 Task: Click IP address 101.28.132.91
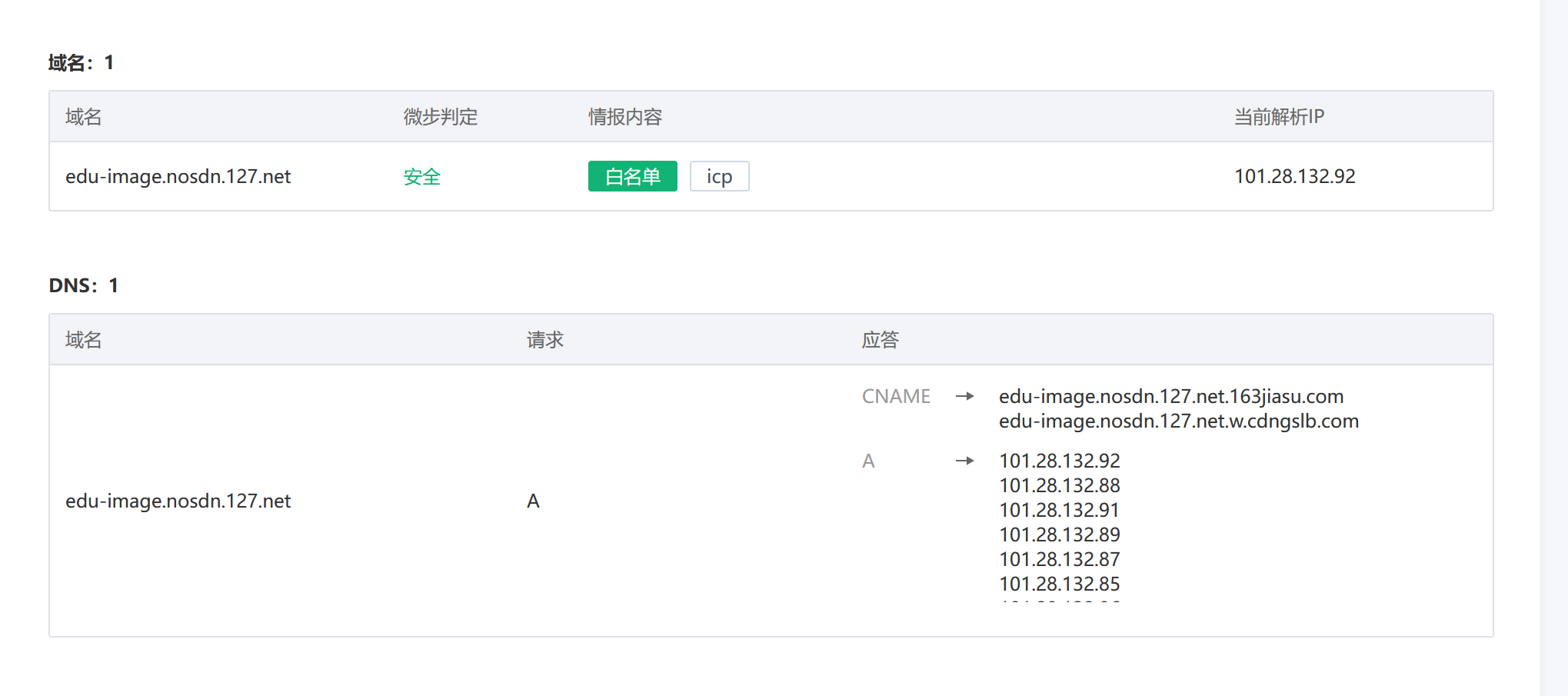coord(1059,511)
